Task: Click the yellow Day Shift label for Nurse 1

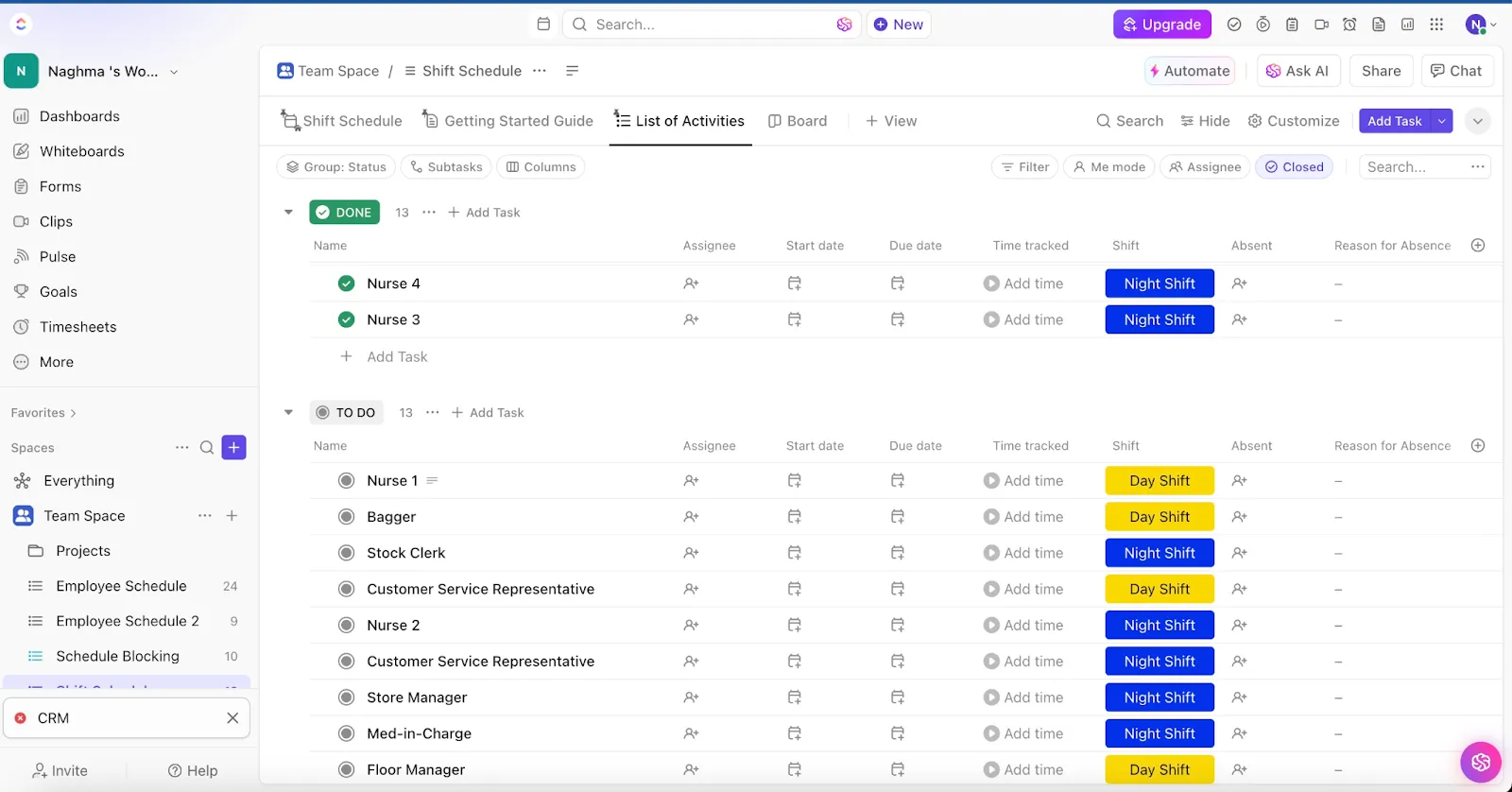Action: [x=1160, y=481]
